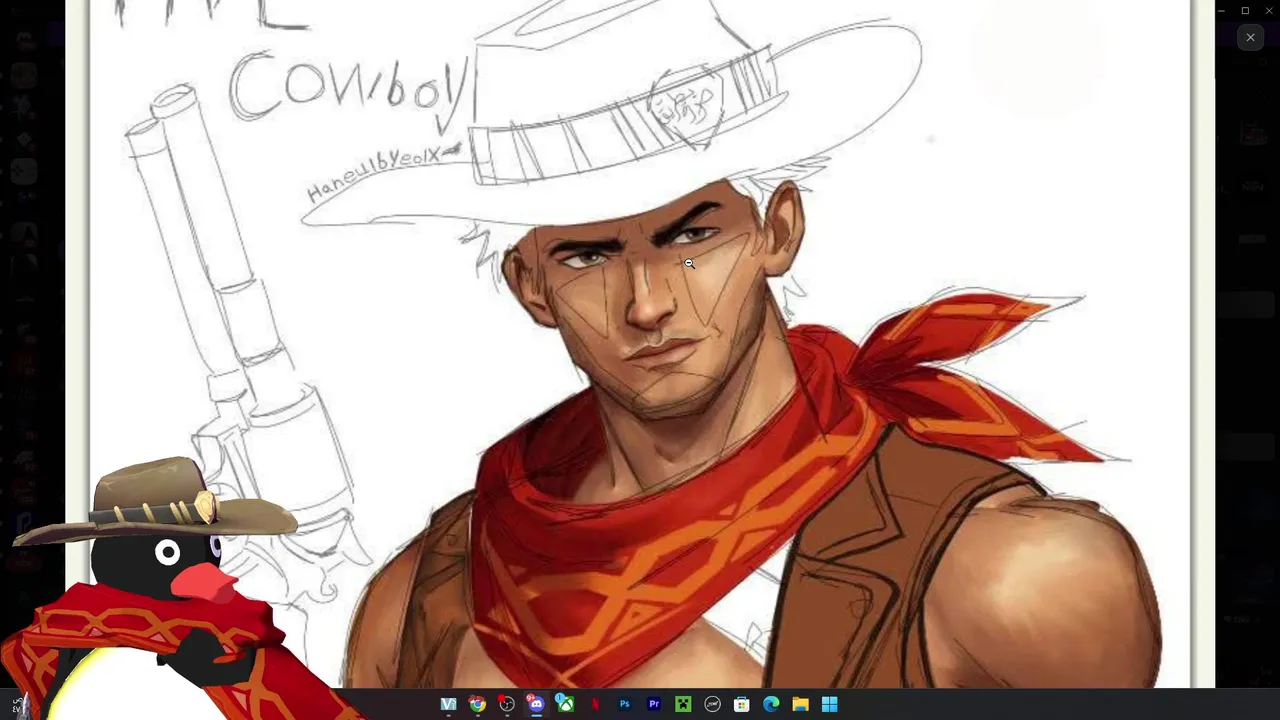
Task: Open File Explorer from the taskbar
Action: coord(800,705)
